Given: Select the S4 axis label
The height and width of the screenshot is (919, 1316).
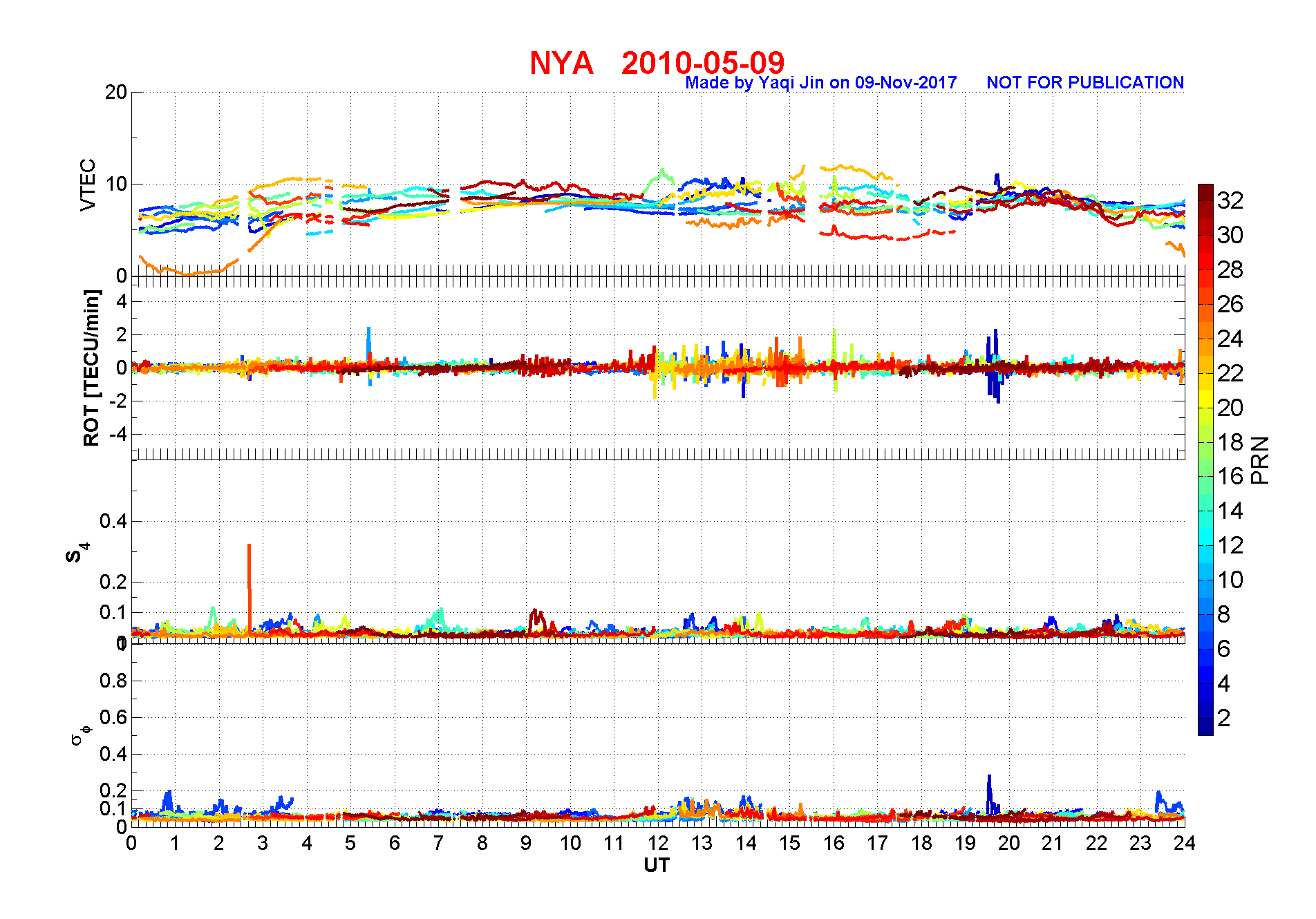Looking at the screenshot, I should click(77, 553).
